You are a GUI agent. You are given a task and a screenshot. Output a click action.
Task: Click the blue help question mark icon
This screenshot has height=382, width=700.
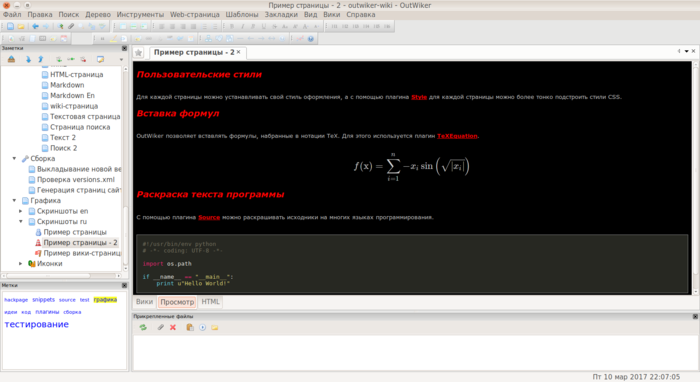coord(311,39)
